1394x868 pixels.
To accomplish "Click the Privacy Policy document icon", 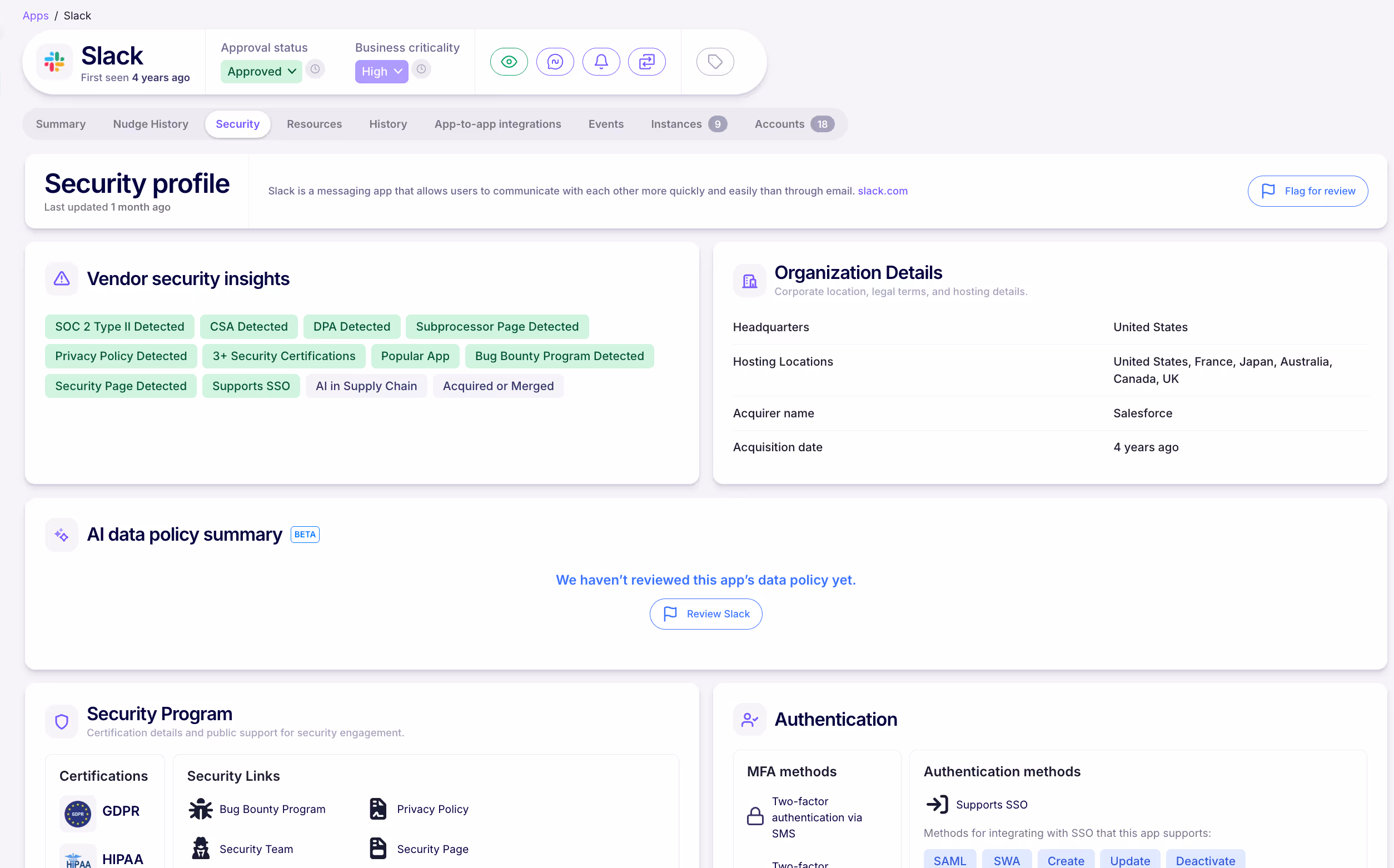I will tap(378, 809).
